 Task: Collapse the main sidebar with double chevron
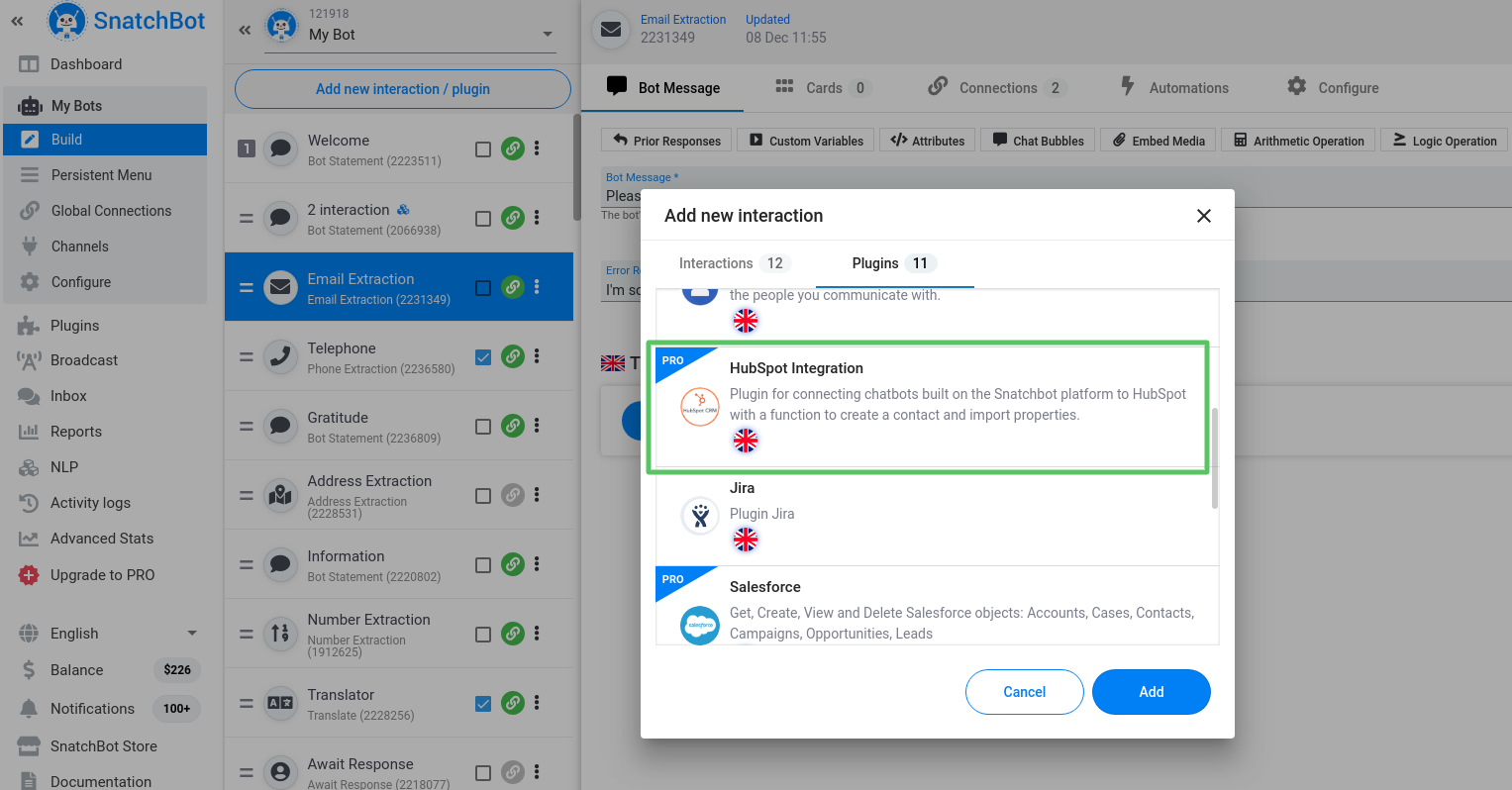pos(17,21)
